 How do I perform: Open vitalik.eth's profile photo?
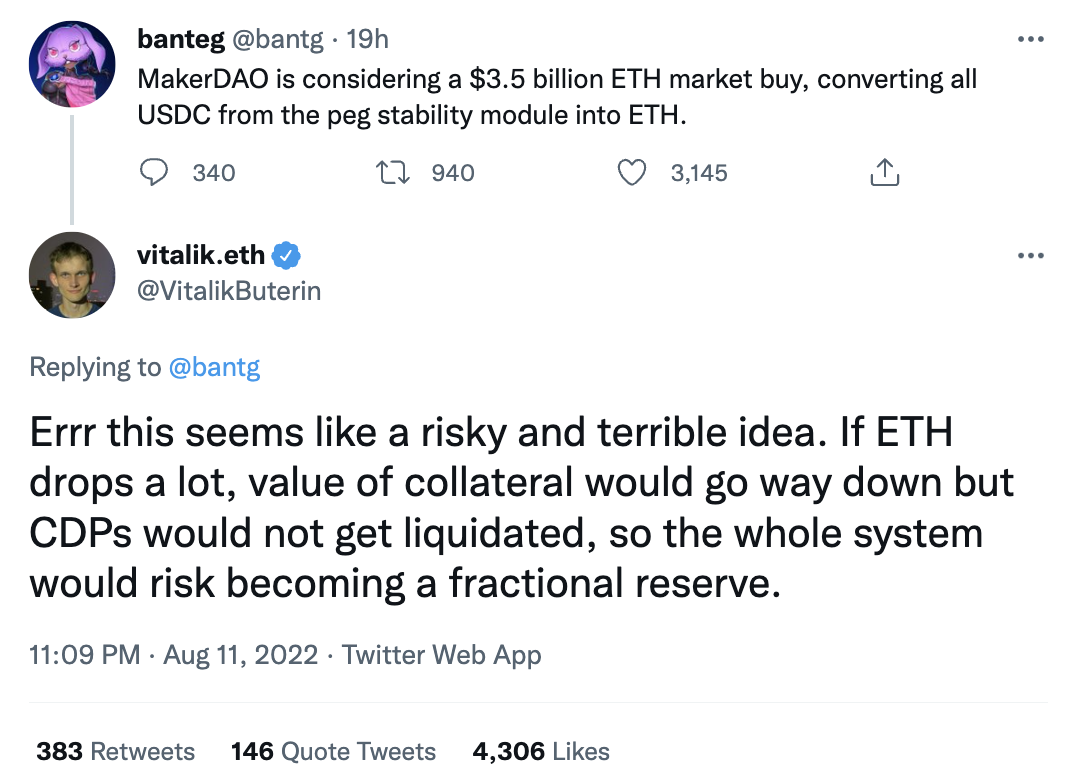coord(72,275)
